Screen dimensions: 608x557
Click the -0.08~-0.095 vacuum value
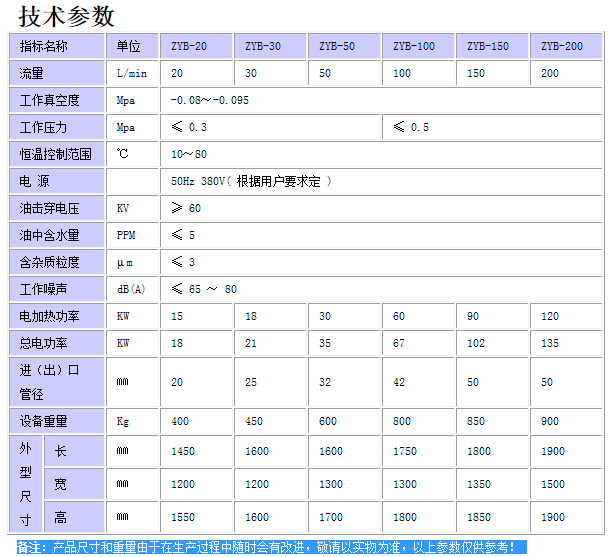pyautogui.click(x=210, y=101)
